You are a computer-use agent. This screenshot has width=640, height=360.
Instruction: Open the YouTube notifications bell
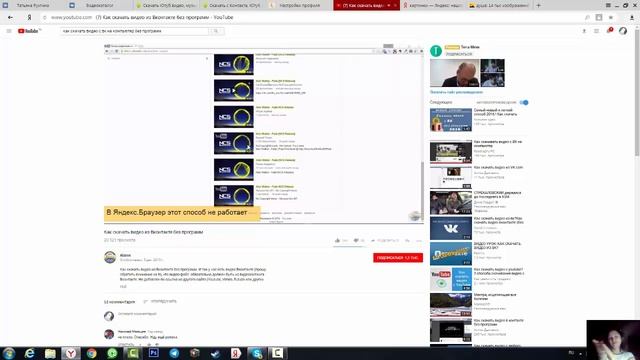(x=610, y=31)
